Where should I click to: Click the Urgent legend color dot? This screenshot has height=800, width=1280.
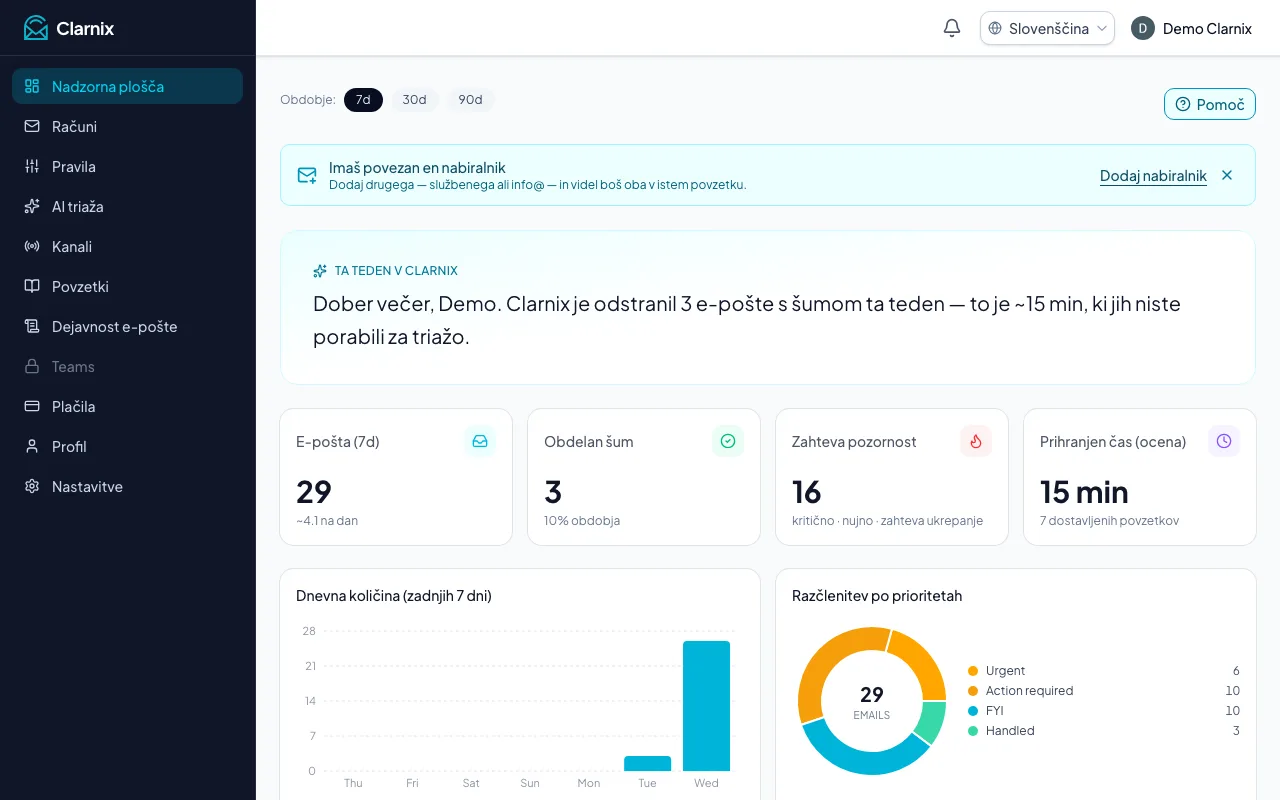[x=973, y=671]
